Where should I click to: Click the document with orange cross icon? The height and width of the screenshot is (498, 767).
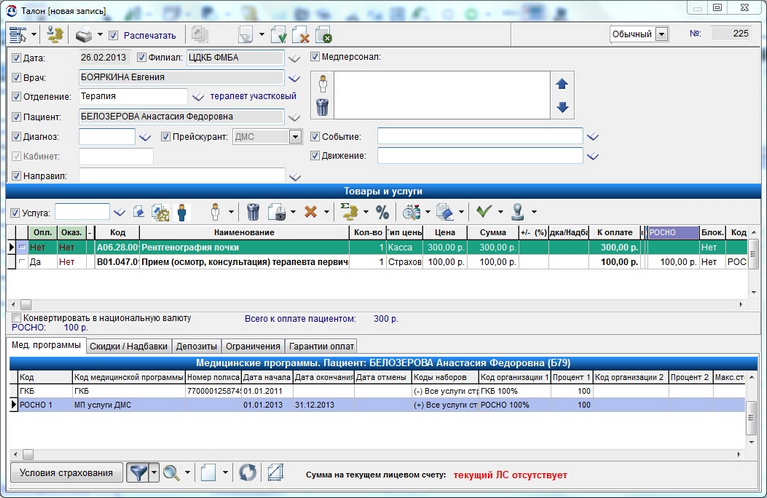(300, 35)
